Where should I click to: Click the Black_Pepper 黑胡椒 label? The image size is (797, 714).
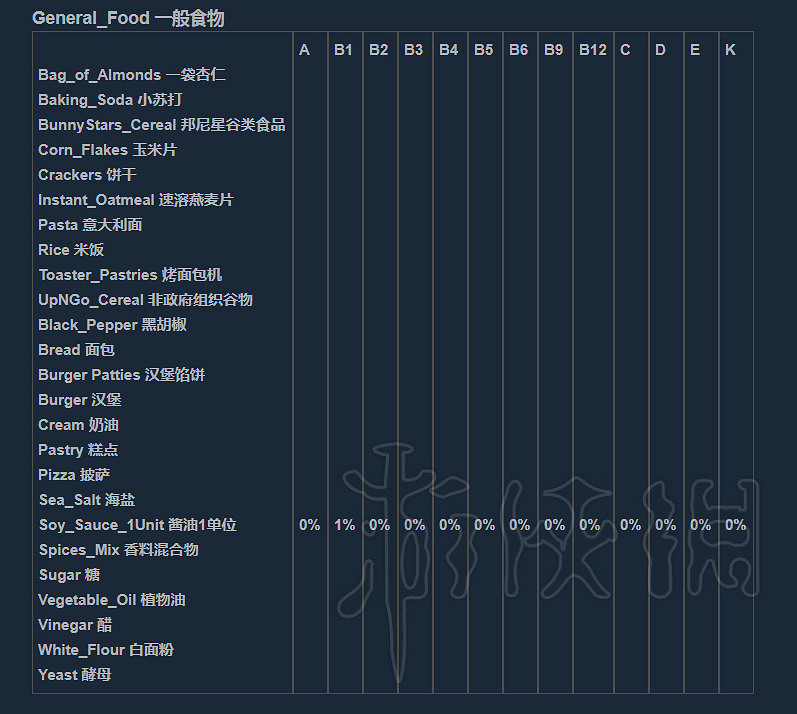[x=112, y=325]
